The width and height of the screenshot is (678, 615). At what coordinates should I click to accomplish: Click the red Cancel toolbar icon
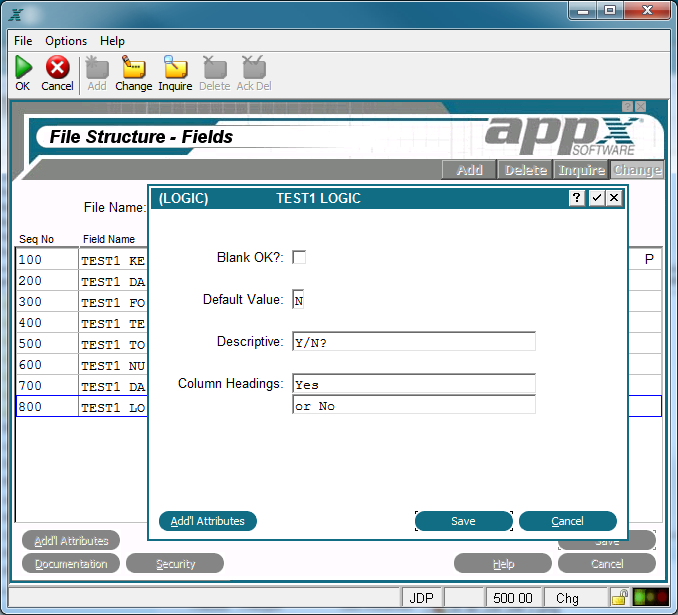58,67
